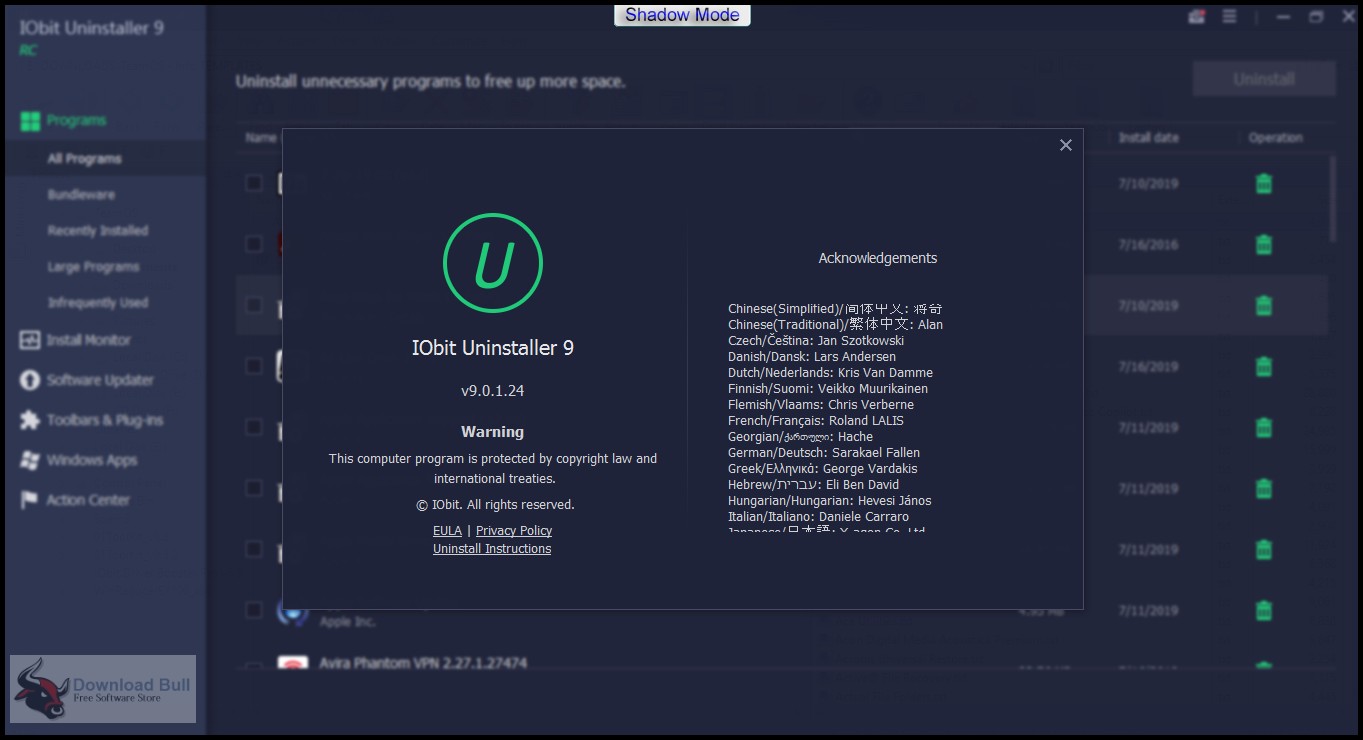Click the Software Updater sidebar icon
Viewport: 1363px width, 740px height.
pyautogui.click(x=29, y=380)
